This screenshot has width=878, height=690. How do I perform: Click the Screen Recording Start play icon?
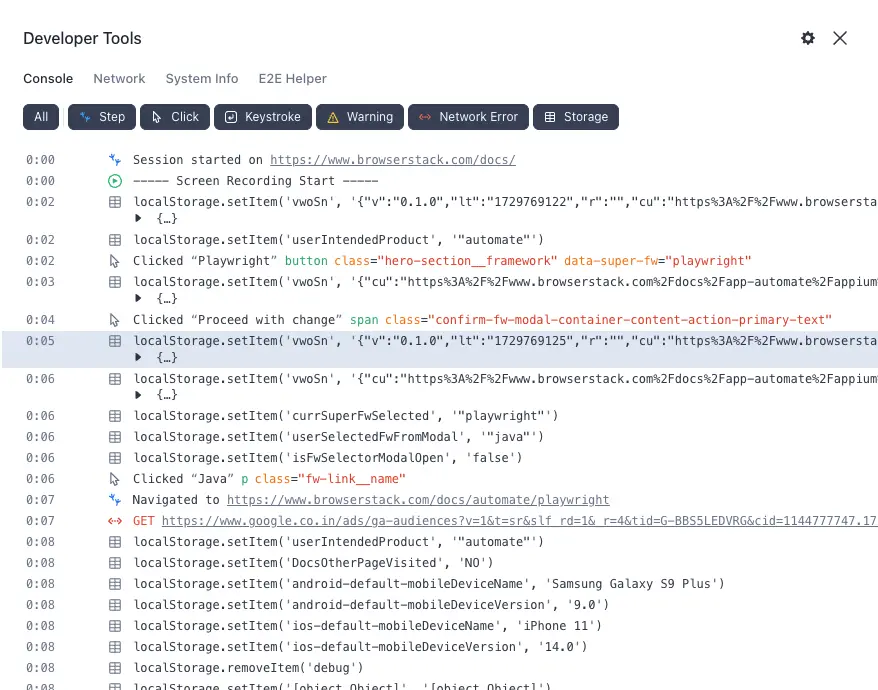click(x=115, y=181)
